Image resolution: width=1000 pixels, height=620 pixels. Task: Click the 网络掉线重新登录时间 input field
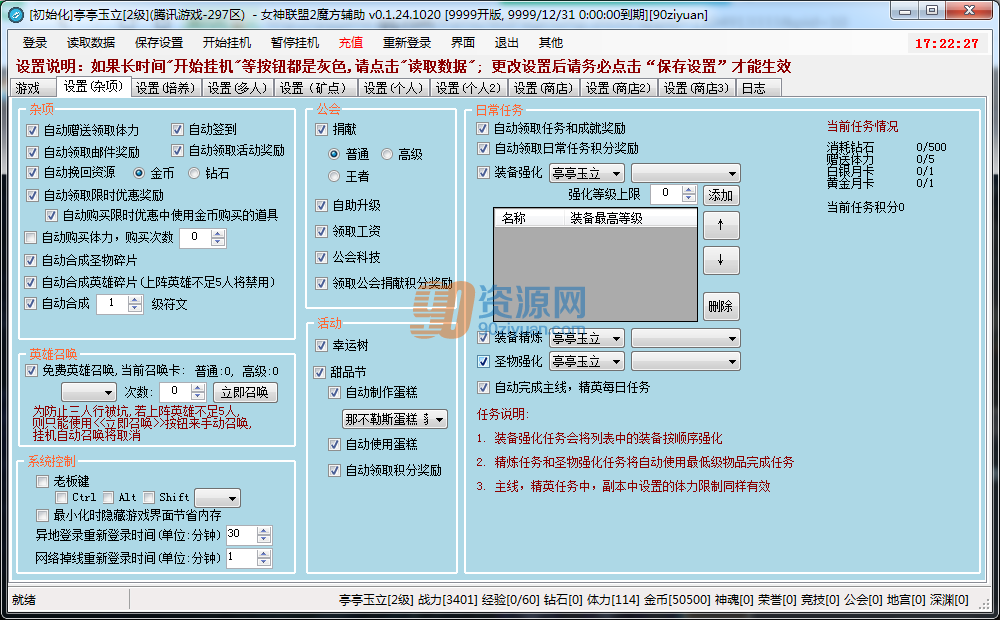click(x=242, y=557)
